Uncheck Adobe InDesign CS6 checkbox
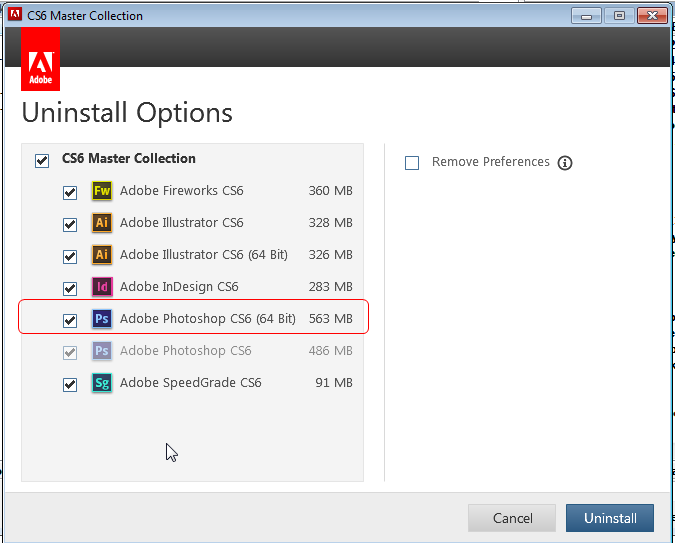This screenshot has height=543, width=675. (70, 289)
